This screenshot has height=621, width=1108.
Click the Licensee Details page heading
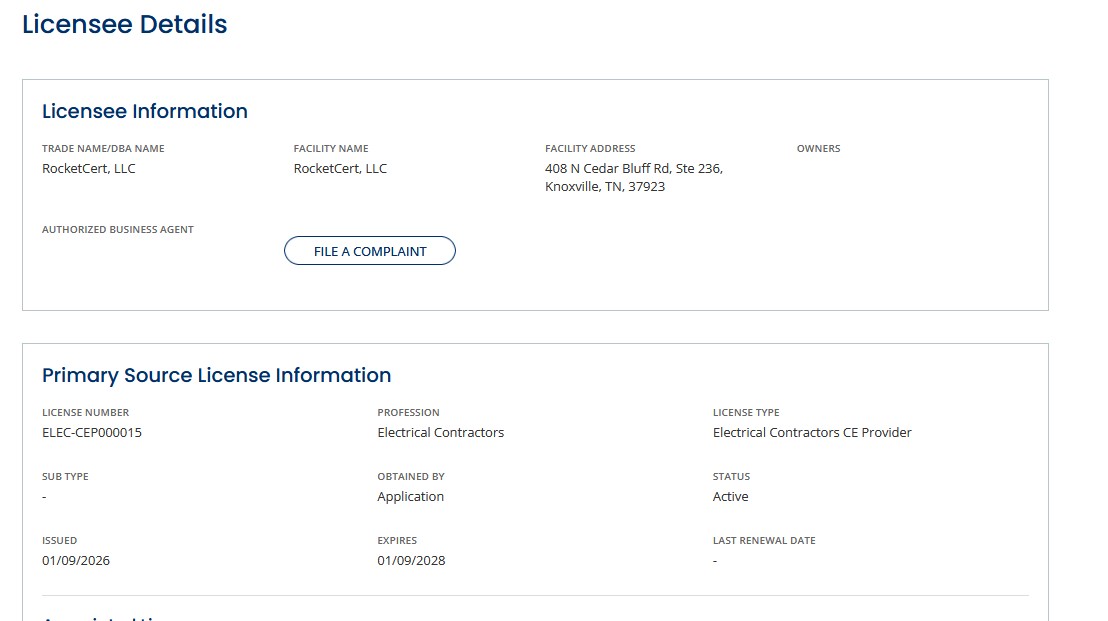coord(125,24)
